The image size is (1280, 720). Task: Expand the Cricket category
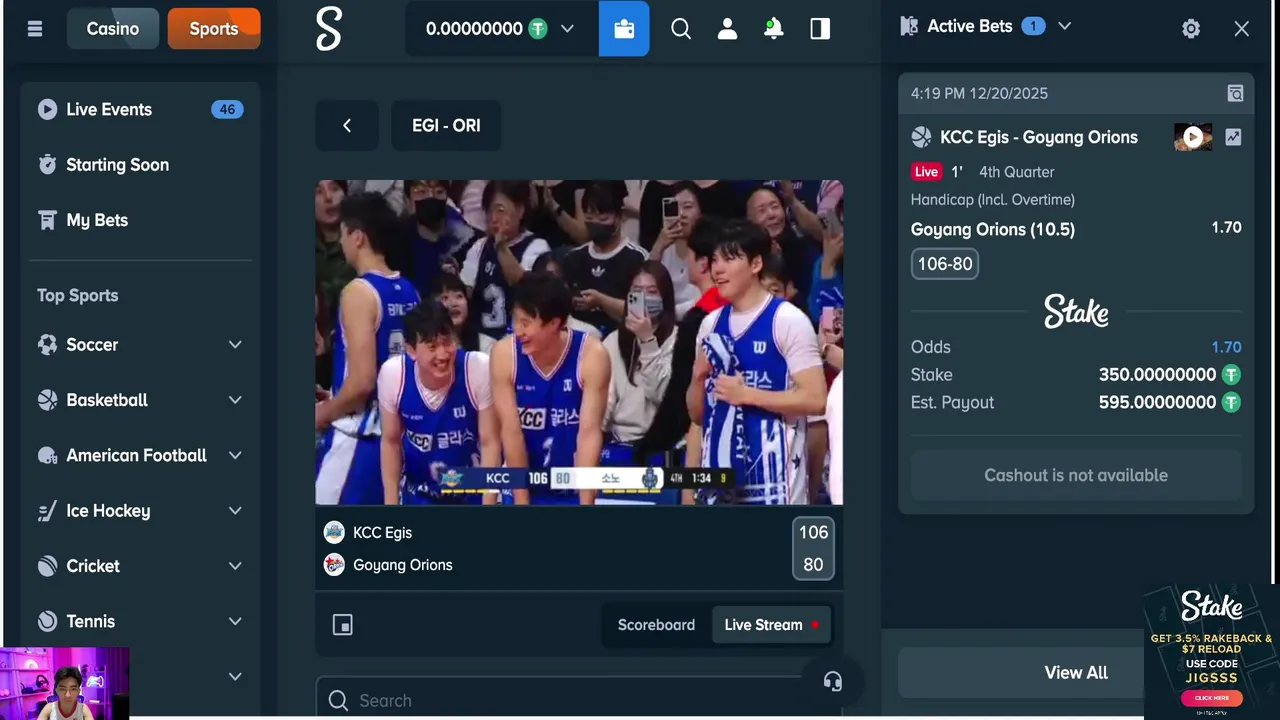point(235,566)
